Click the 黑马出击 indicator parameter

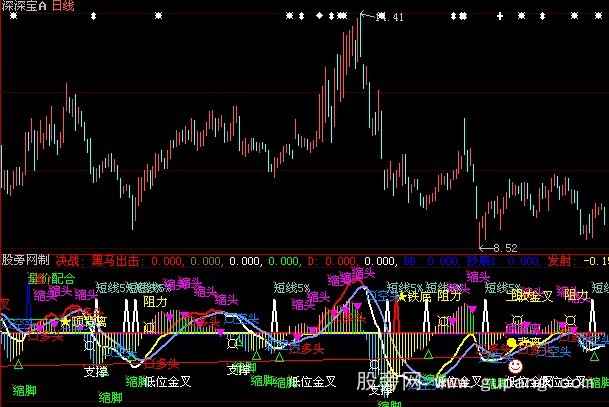pos(116,260)
